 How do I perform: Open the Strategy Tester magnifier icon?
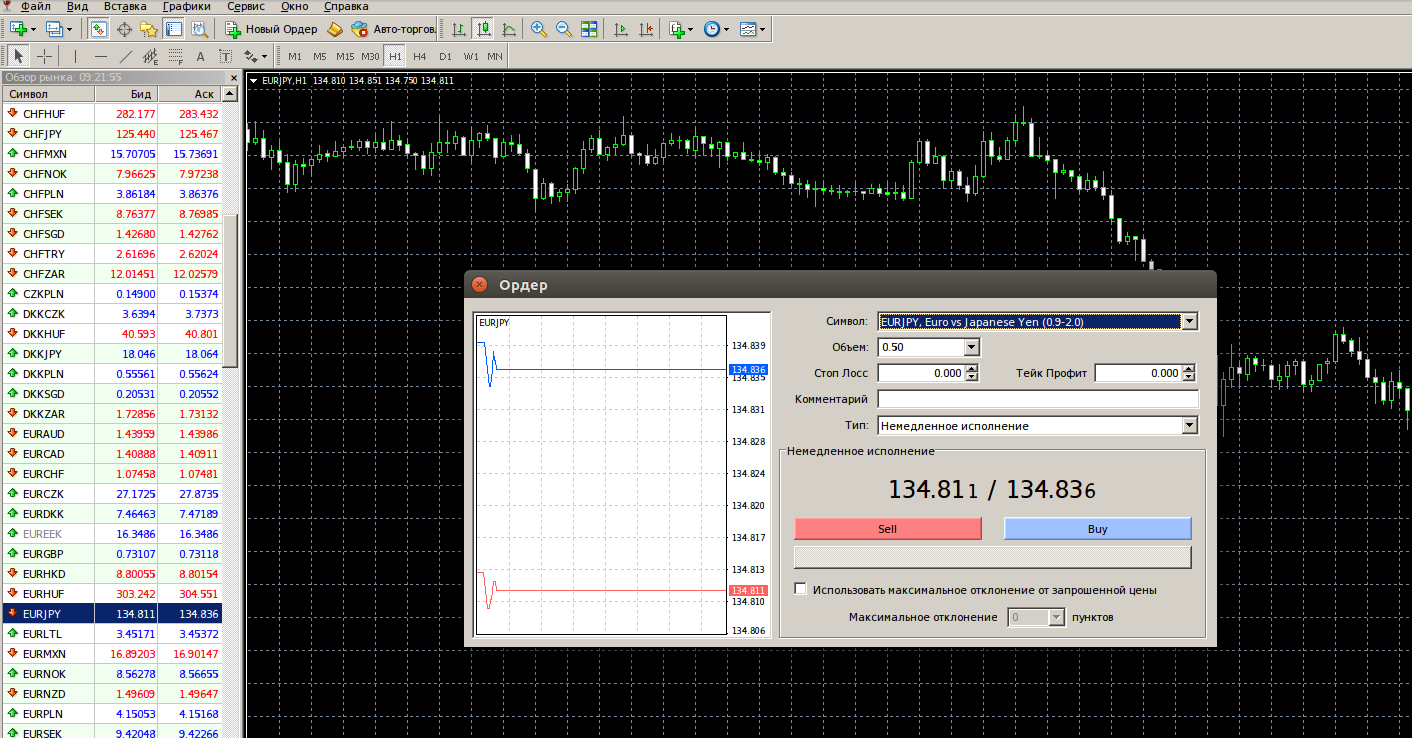pos(199,29)
